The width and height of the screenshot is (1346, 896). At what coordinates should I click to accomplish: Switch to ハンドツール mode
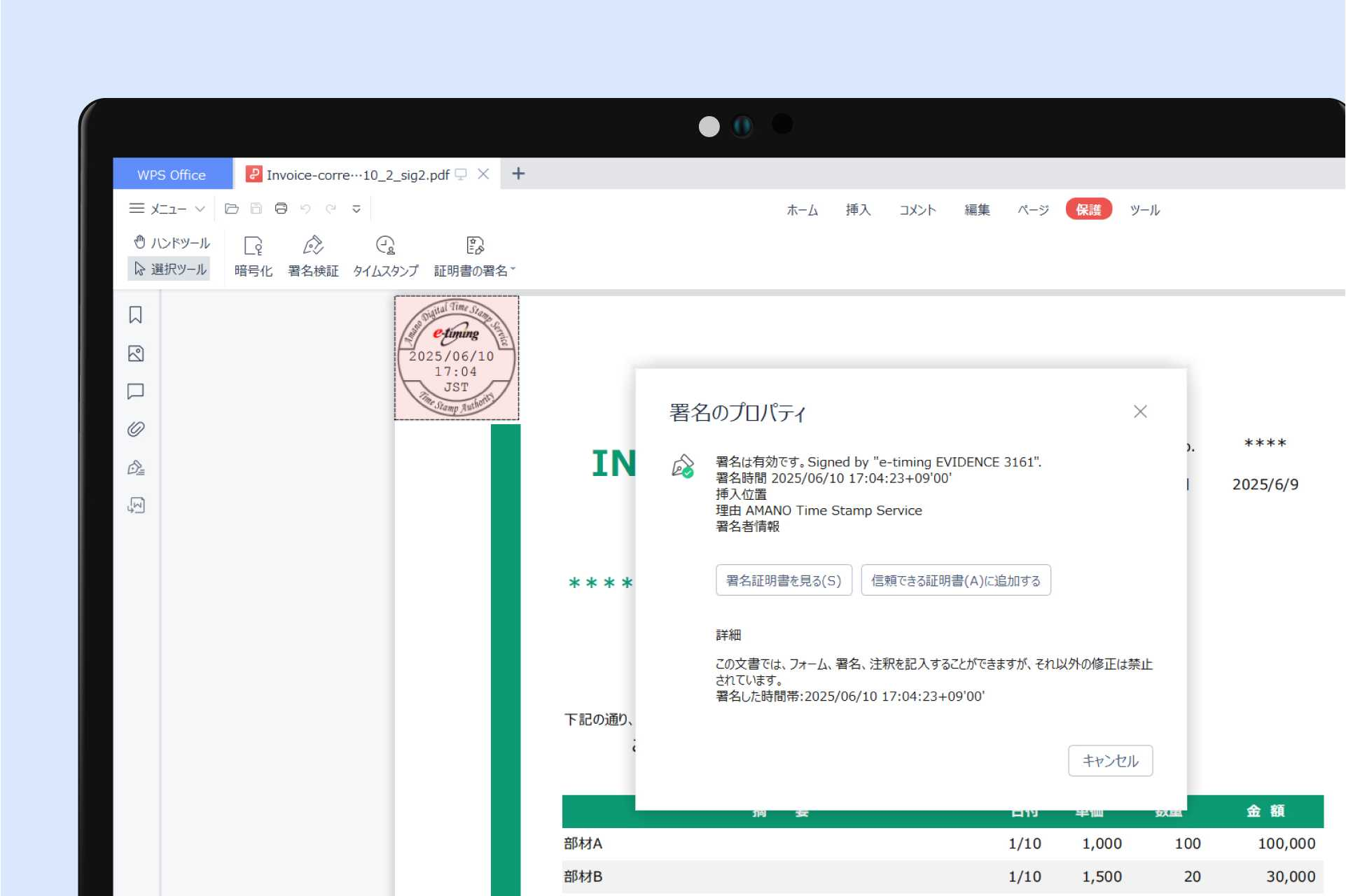pos(172,243)
